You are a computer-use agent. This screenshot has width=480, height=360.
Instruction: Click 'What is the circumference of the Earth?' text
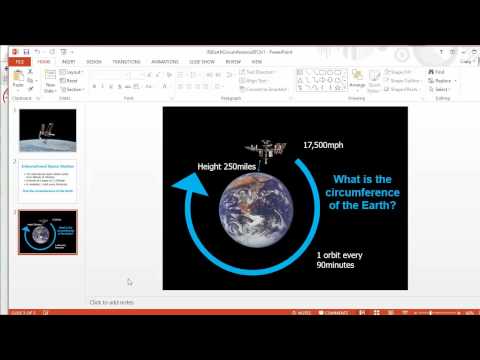(362, 192)
